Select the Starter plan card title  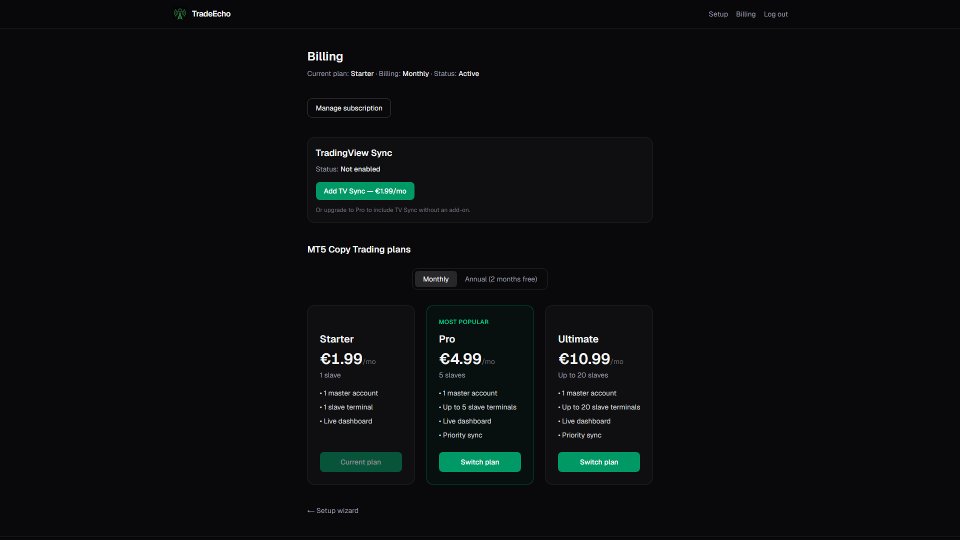tap(337, 339)
